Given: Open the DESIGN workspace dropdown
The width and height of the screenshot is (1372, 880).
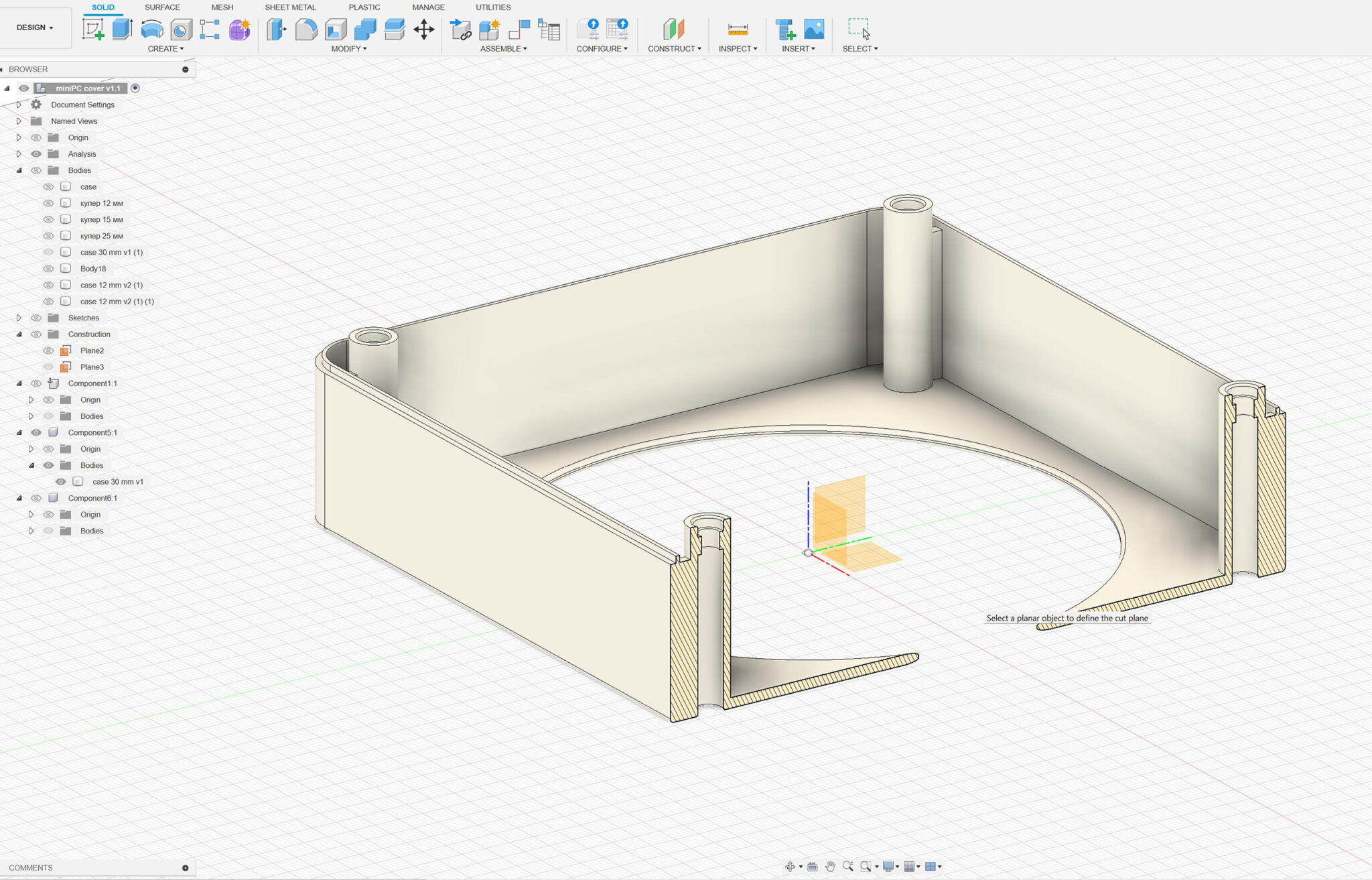Looking at the screenshot, I should tap(35, 27).
